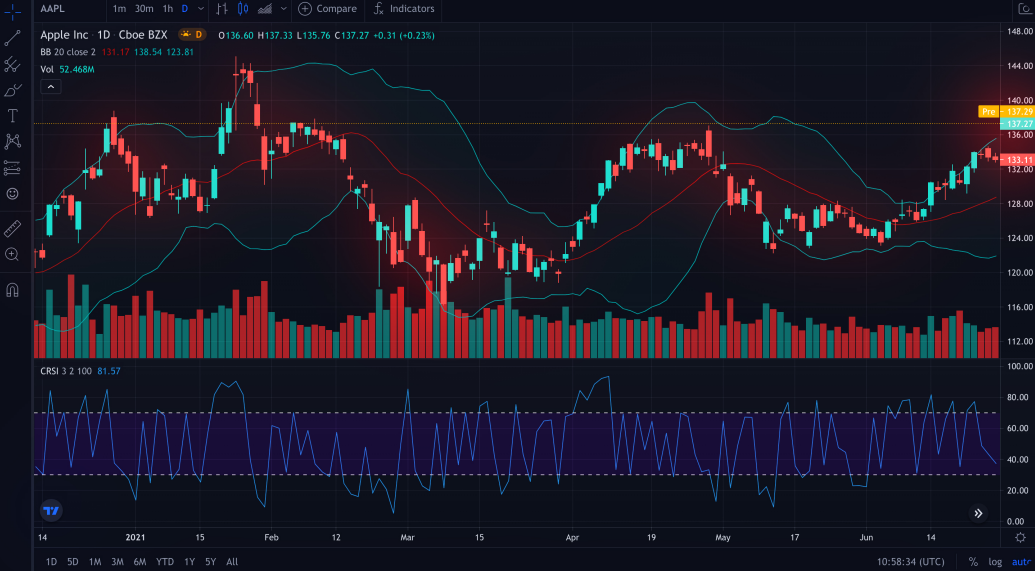Expand the time interval dropdown arrow
The image size is (1035, 571).
click(x=201, y=9)
